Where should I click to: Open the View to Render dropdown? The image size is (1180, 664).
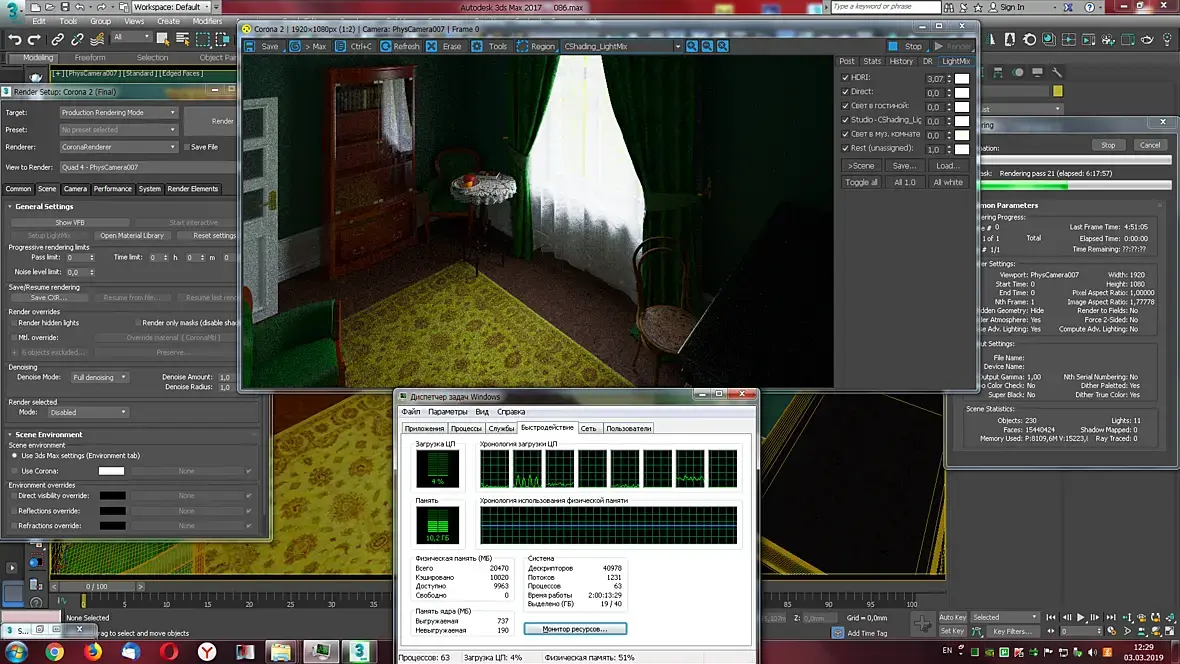click(148, 167)
